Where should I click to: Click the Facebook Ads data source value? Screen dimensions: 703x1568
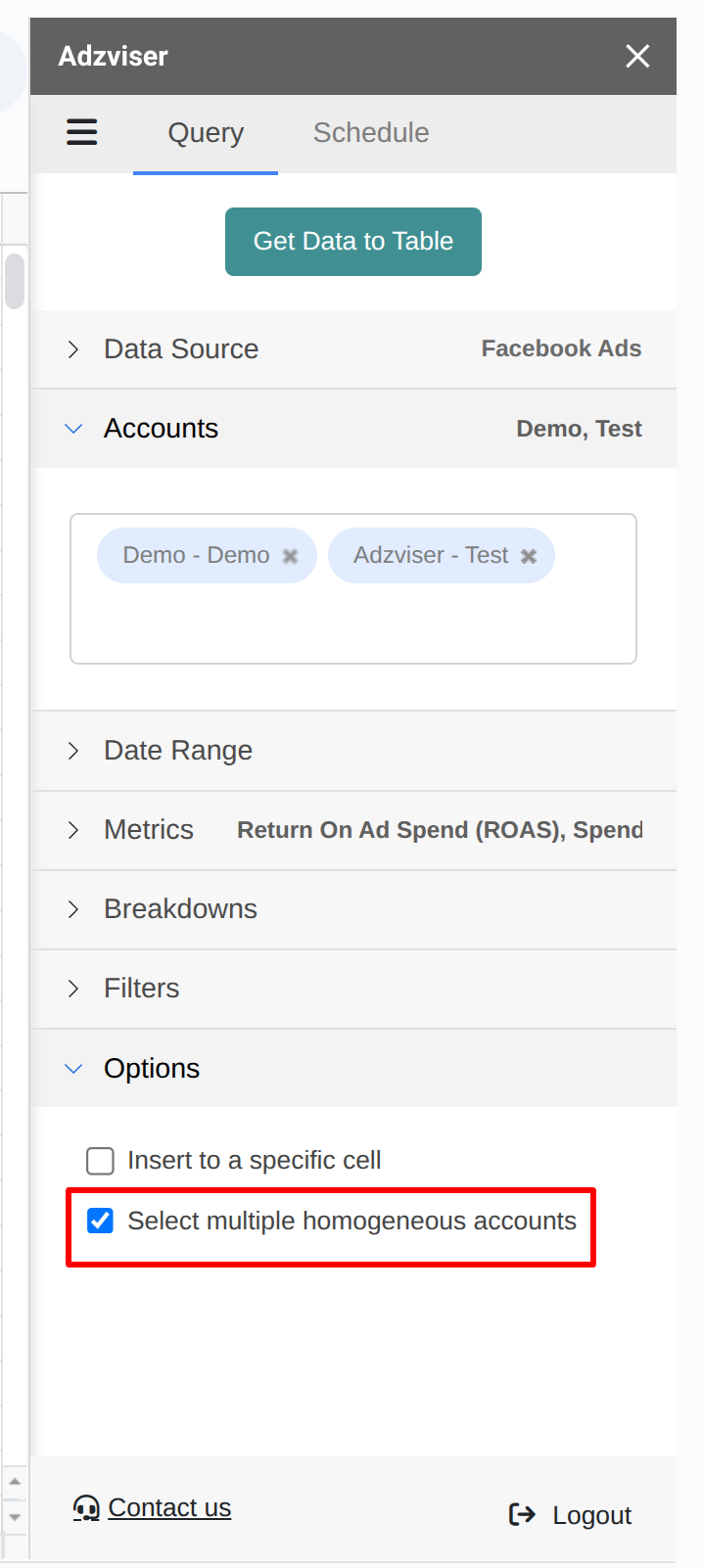pyautogui.click(x=561, y=348)
